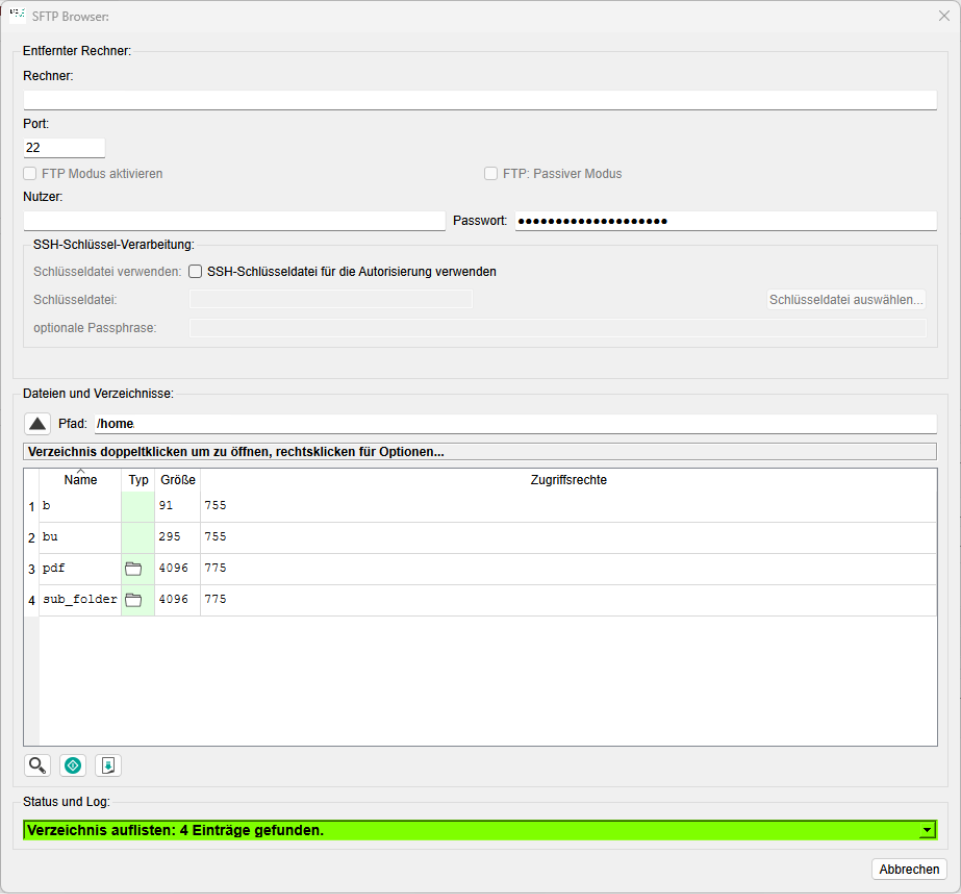Screen dimensions: 961x894
Task: Click permission 775 in the sub_folder row
Action: pyautogui.click(x=215, y=600)
